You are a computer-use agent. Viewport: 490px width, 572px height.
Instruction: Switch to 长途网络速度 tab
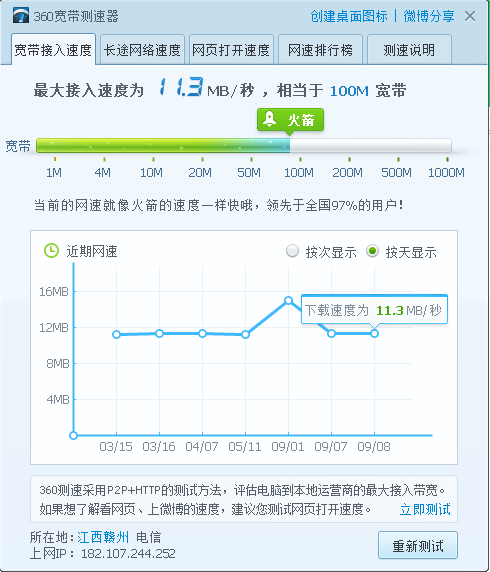click(x=142, y=50)
